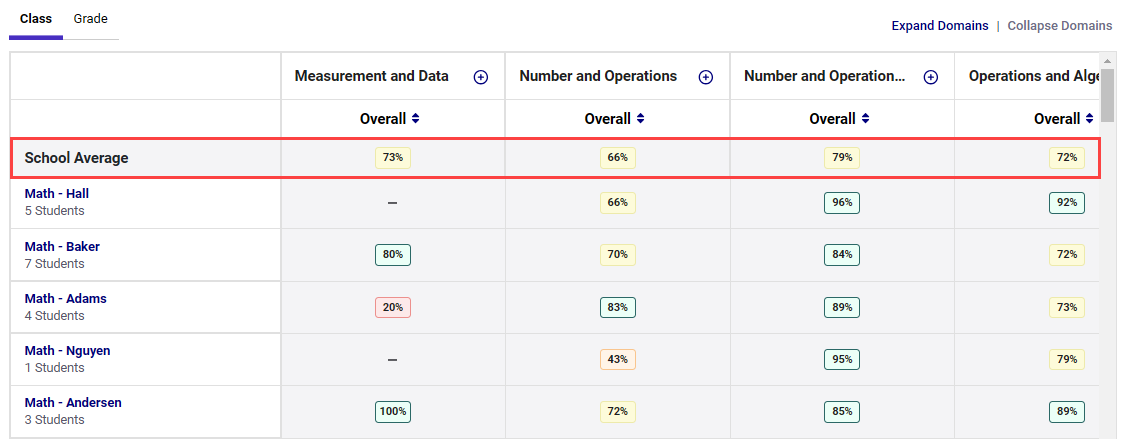Expand the truncated Number and Operation... domain plus icon
The width and height of the screenshot is (1125, 439).
click(931, 77)
